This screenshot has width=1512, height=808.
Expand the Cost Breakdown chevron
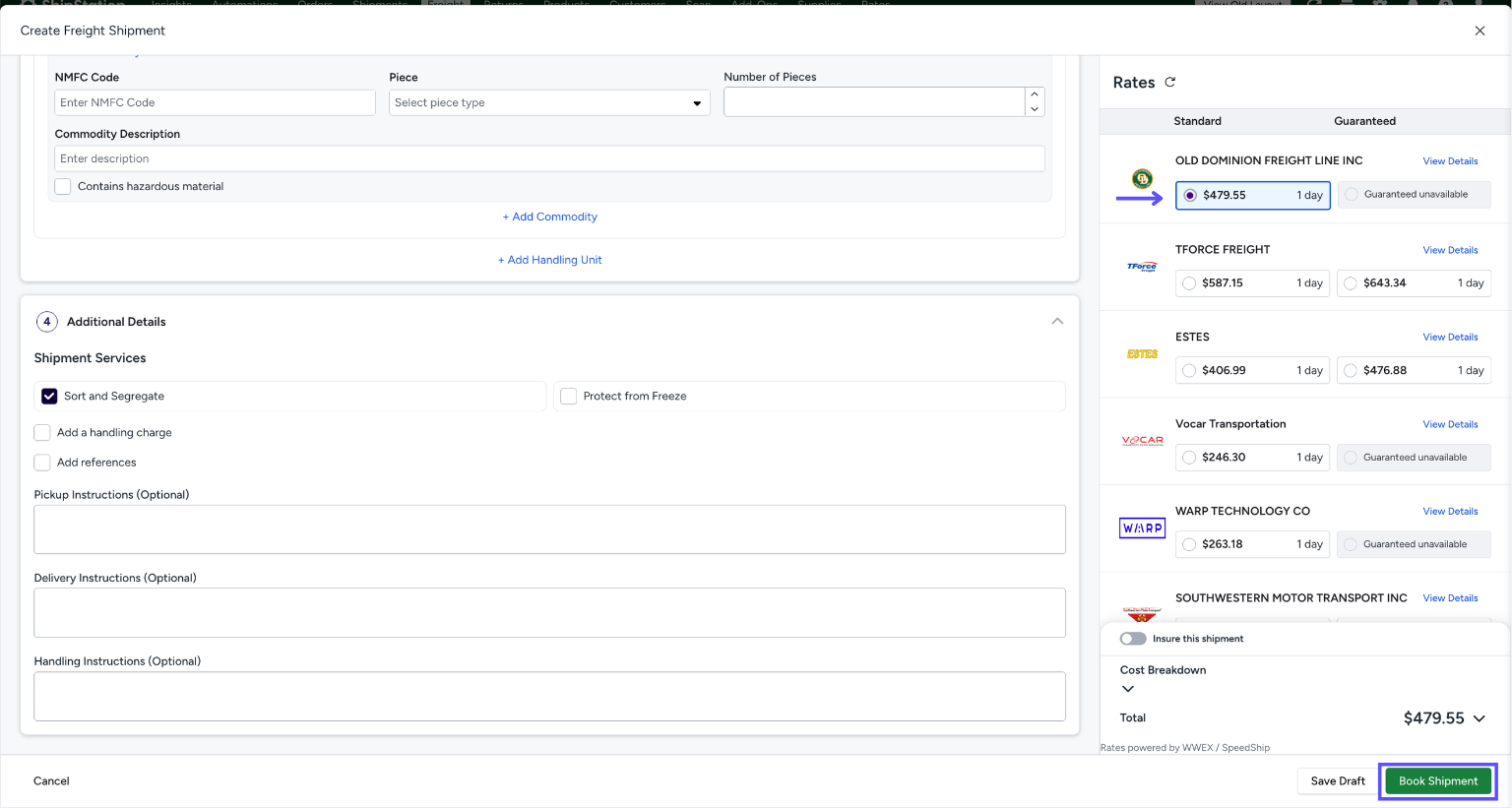click(x=1128, y=689)
